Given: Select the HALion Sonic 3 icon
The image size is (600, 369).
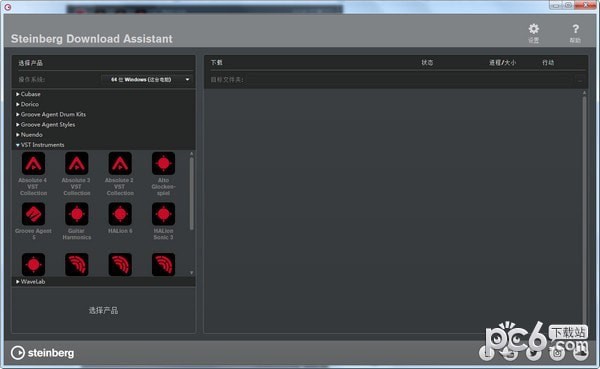Looking at the screenshot, I should coord(163,214).
